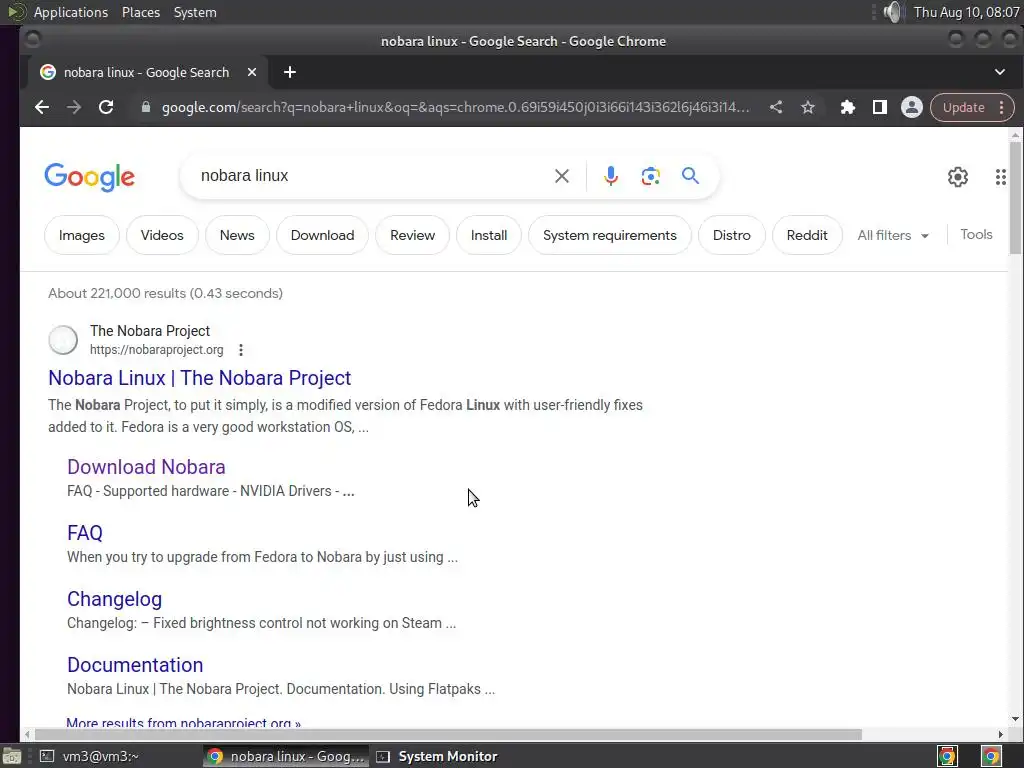
Task: Open Chrome extensions puzzle icon
Action: pos(848,107)
